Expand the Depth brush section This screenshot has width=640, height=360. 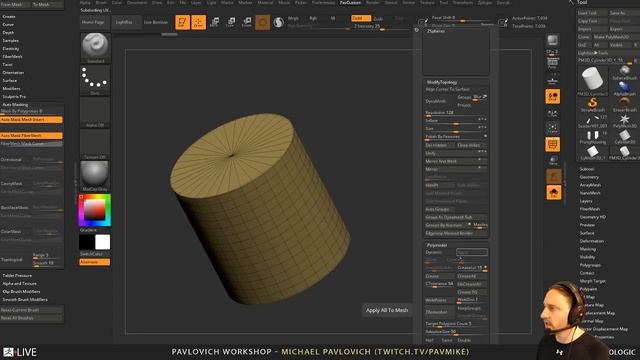pos(8,33)
